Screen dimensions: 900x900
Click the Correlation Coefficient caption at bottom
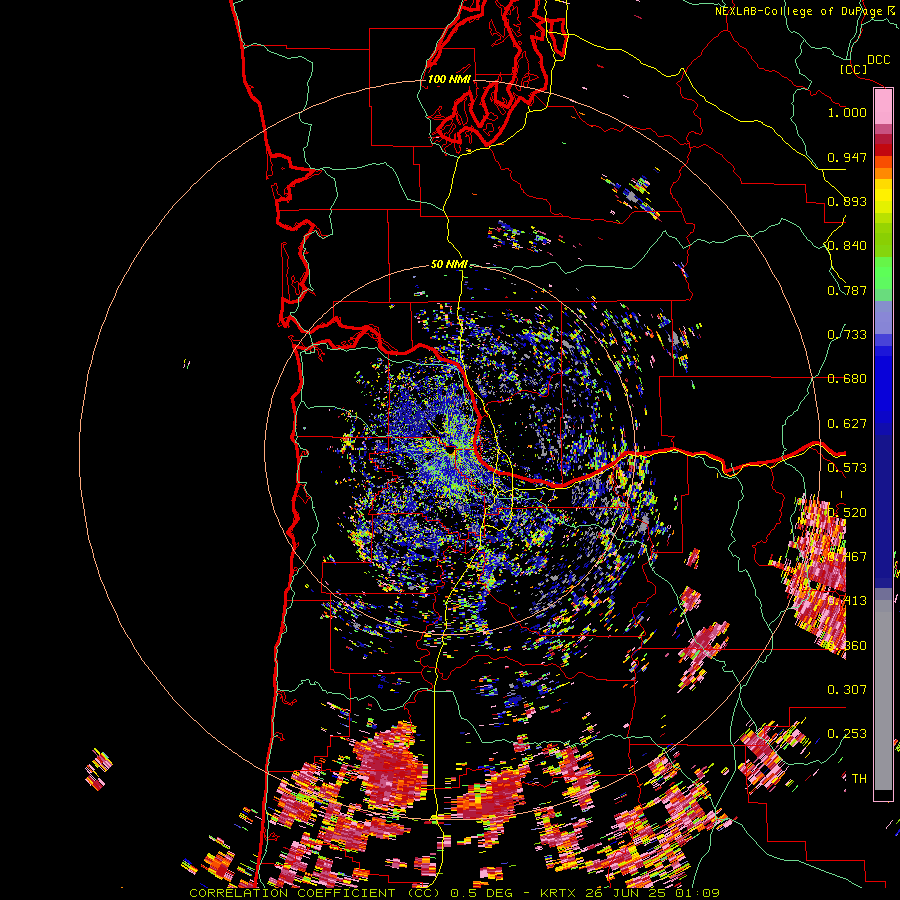(x=454, y=893)
